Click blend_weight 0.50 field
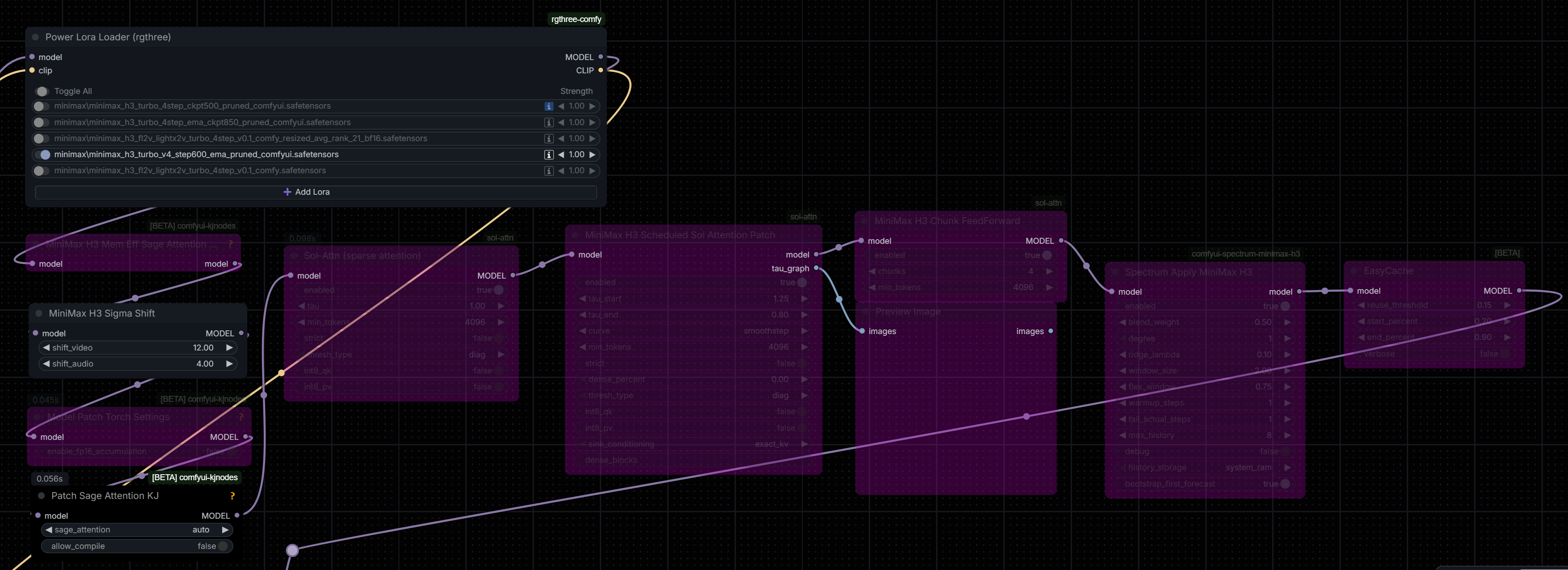 (1205, 322)
